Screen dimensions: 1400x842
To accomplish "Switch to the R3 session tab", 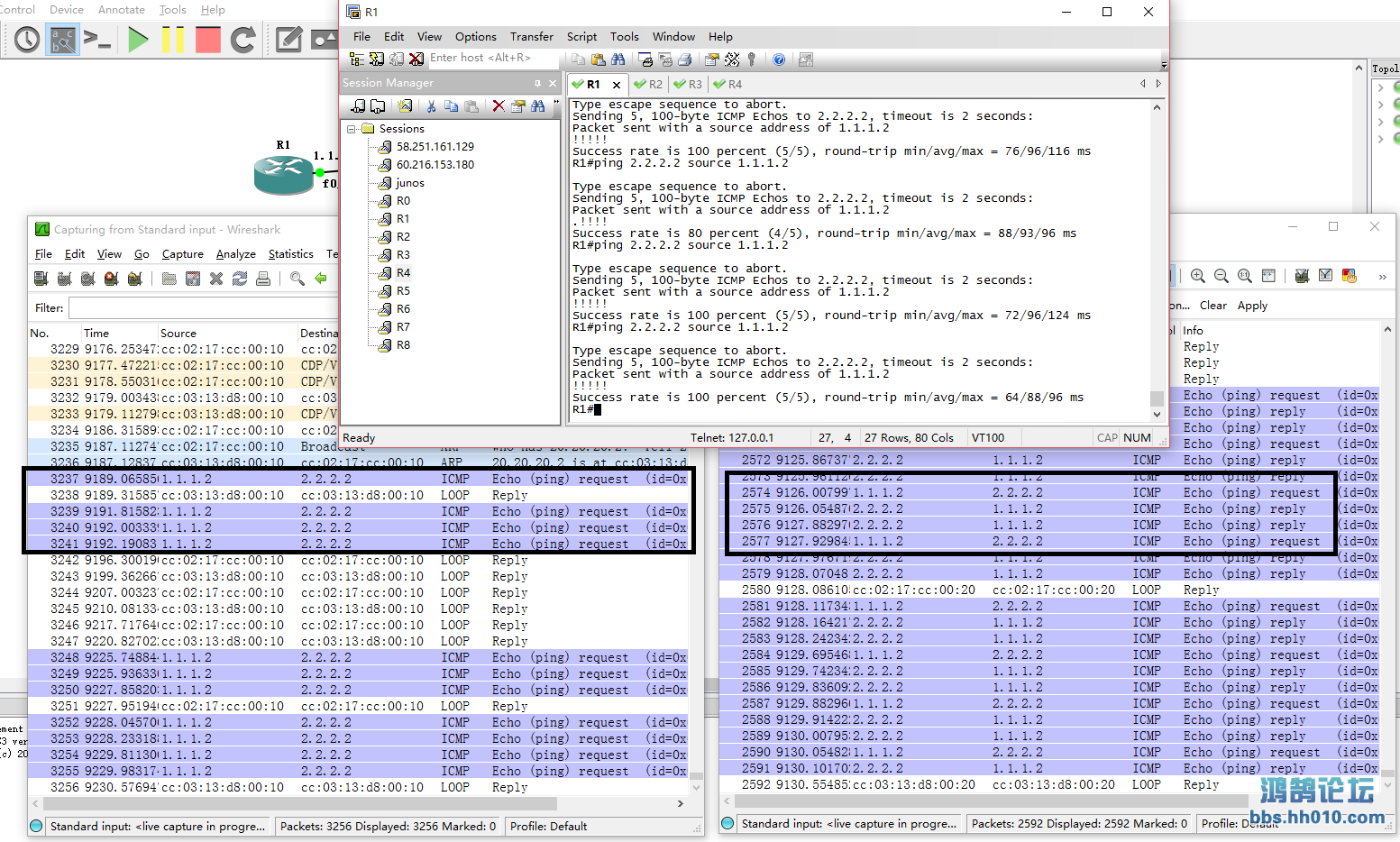I will 689,84.
